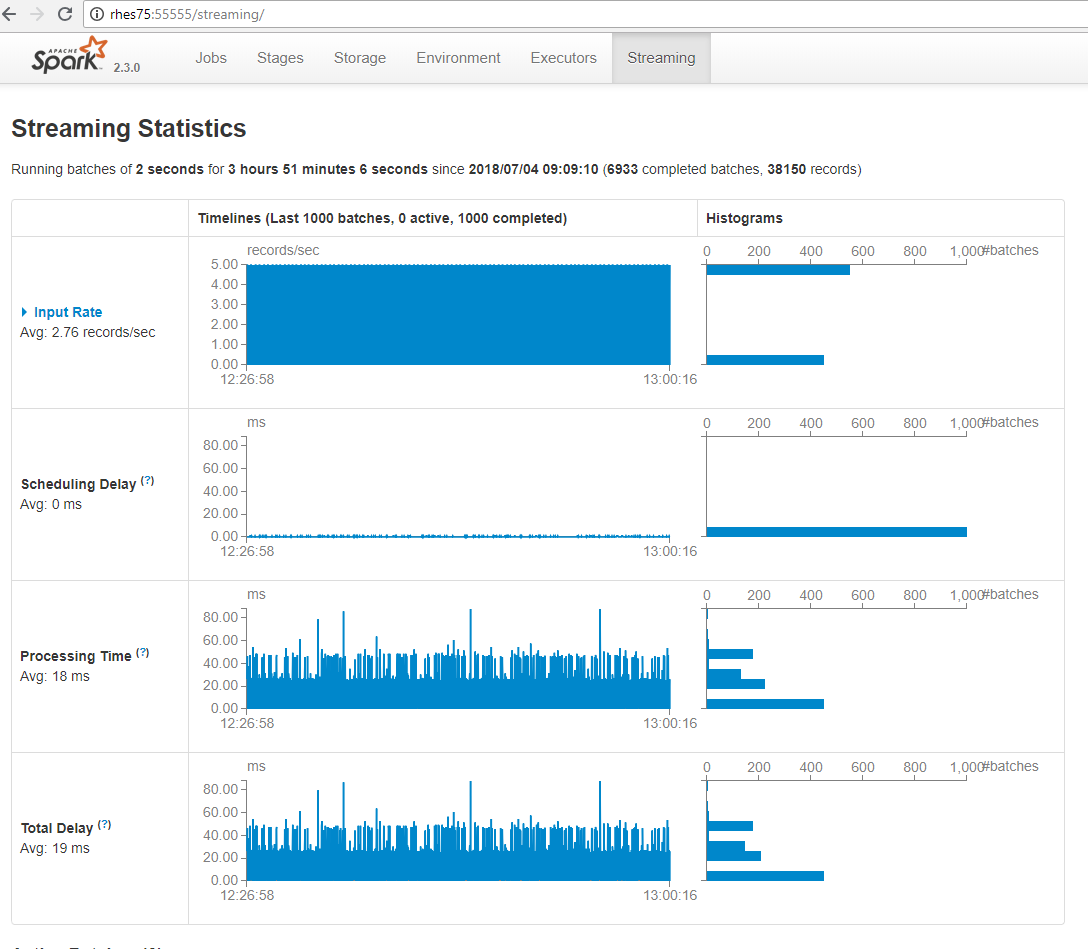Click the browser forward arrow
The image size is (1088, 949).
point(37,15)
